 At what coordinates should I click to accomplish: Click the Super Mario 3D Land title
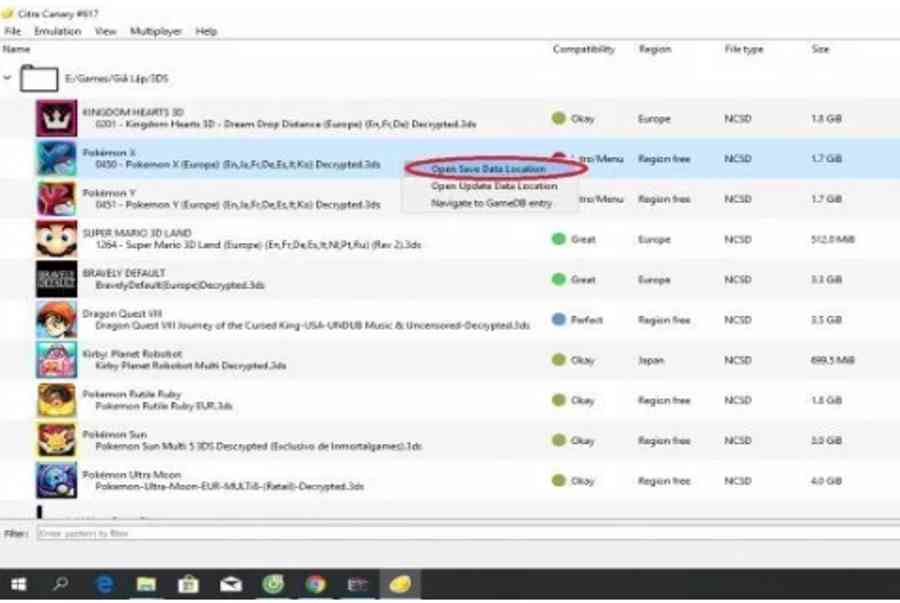[x=137, y=233]
